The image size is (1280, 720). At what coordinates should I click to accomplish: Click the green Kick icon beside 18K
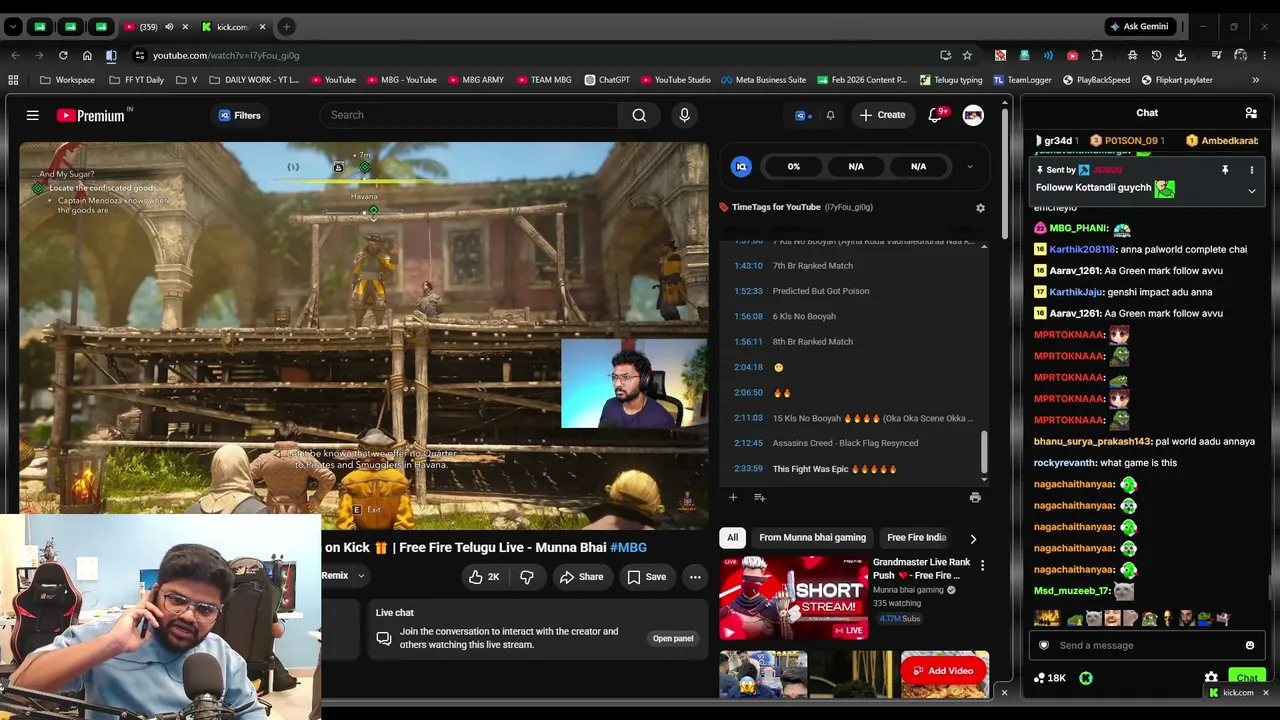pyautogui.click(x=1086, y=678)
